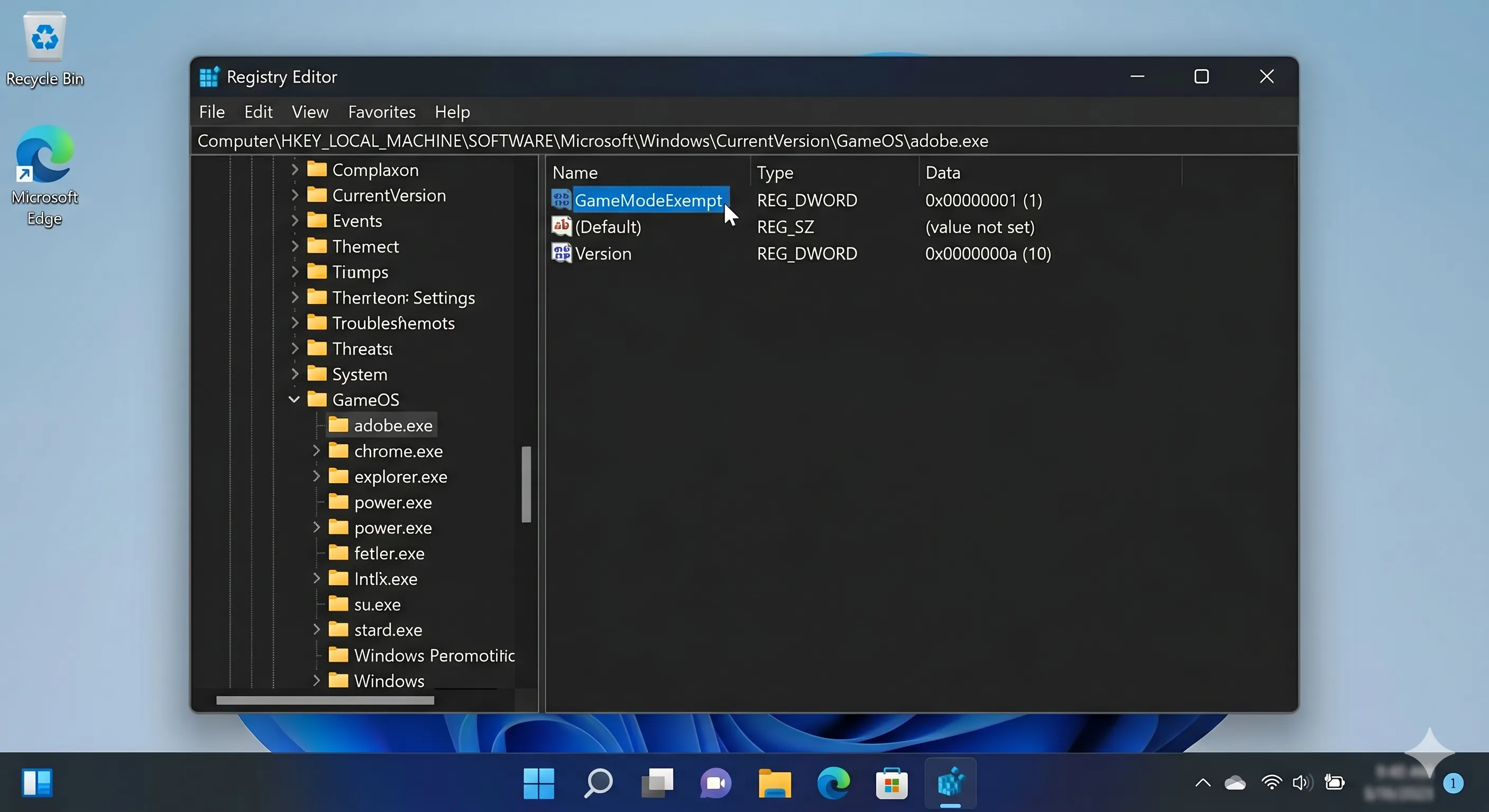Select the Version value name

603,253
